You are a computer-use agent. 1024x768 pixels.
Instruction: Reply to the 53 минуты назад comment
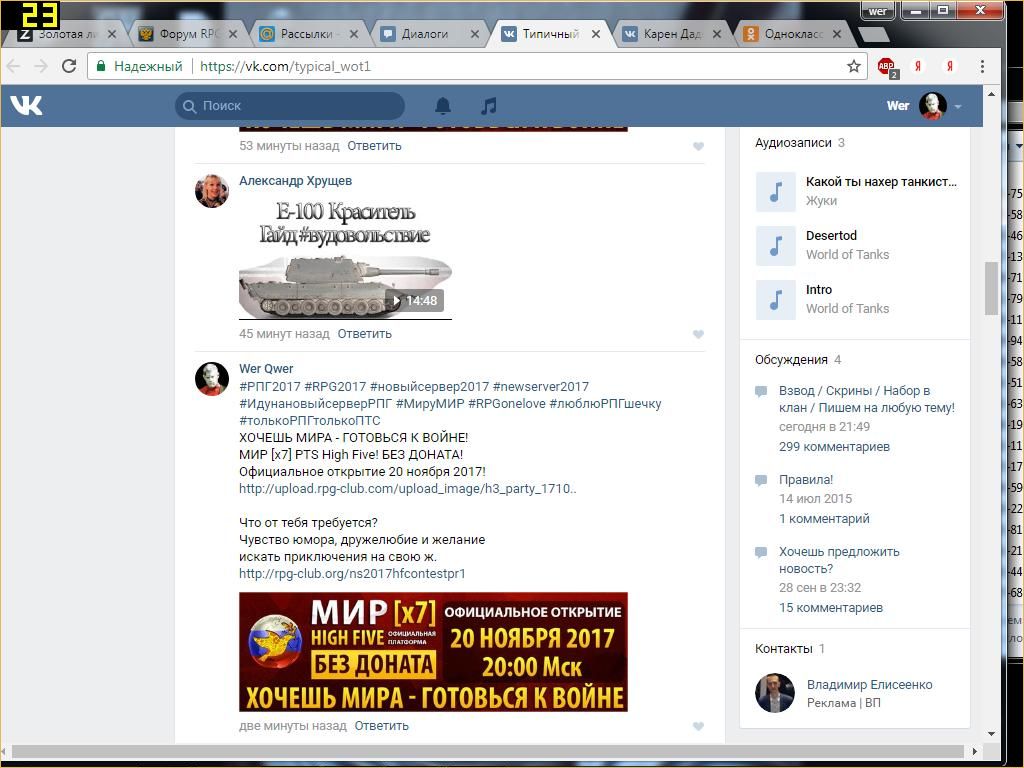[374, 146]
